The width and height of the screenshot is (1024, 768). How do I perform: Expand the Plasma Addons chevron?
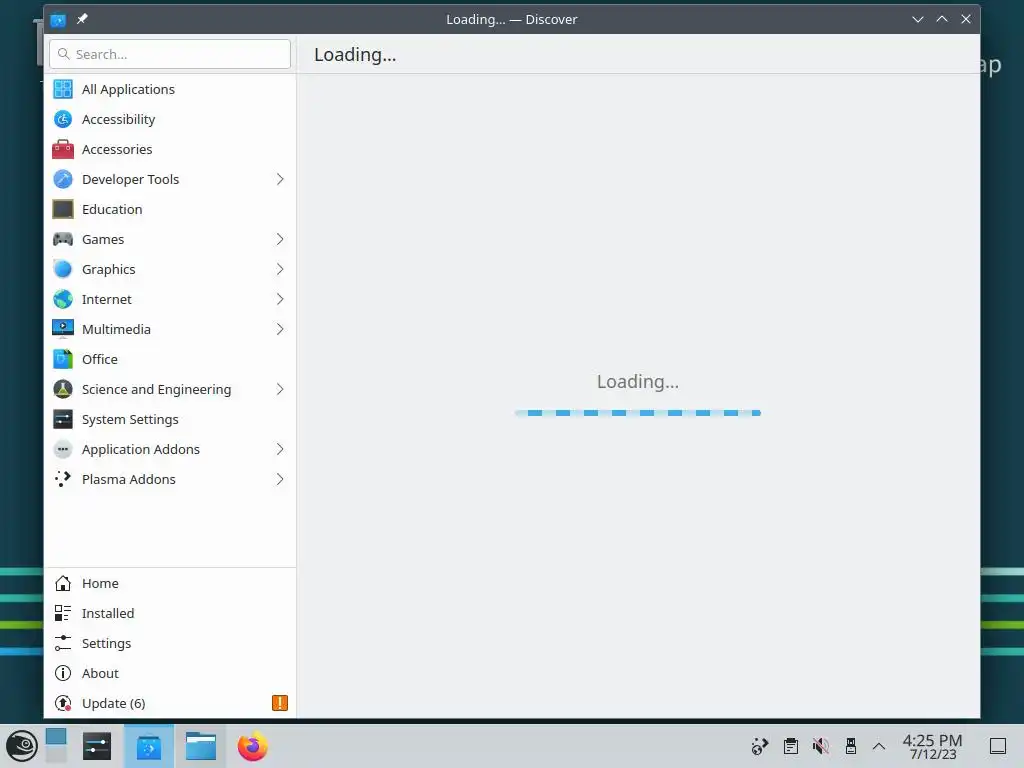pos(280,479)
